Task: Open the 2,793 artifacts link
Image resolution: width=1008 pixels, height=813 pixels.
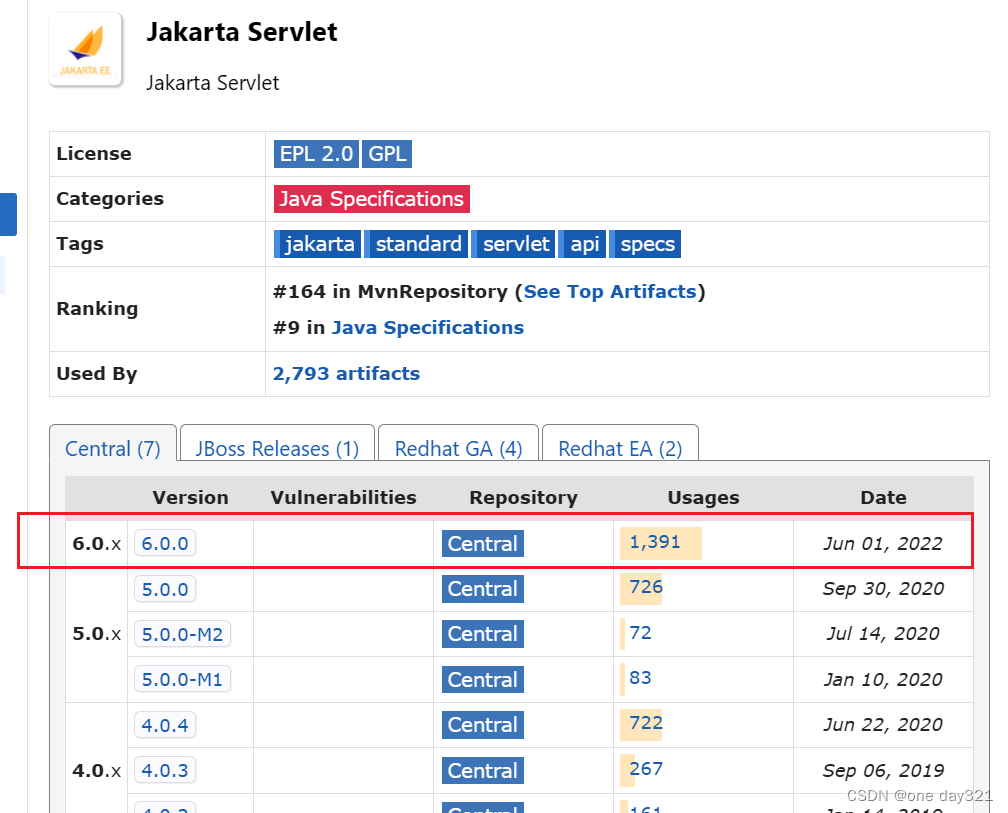Action: coord(346,373)
